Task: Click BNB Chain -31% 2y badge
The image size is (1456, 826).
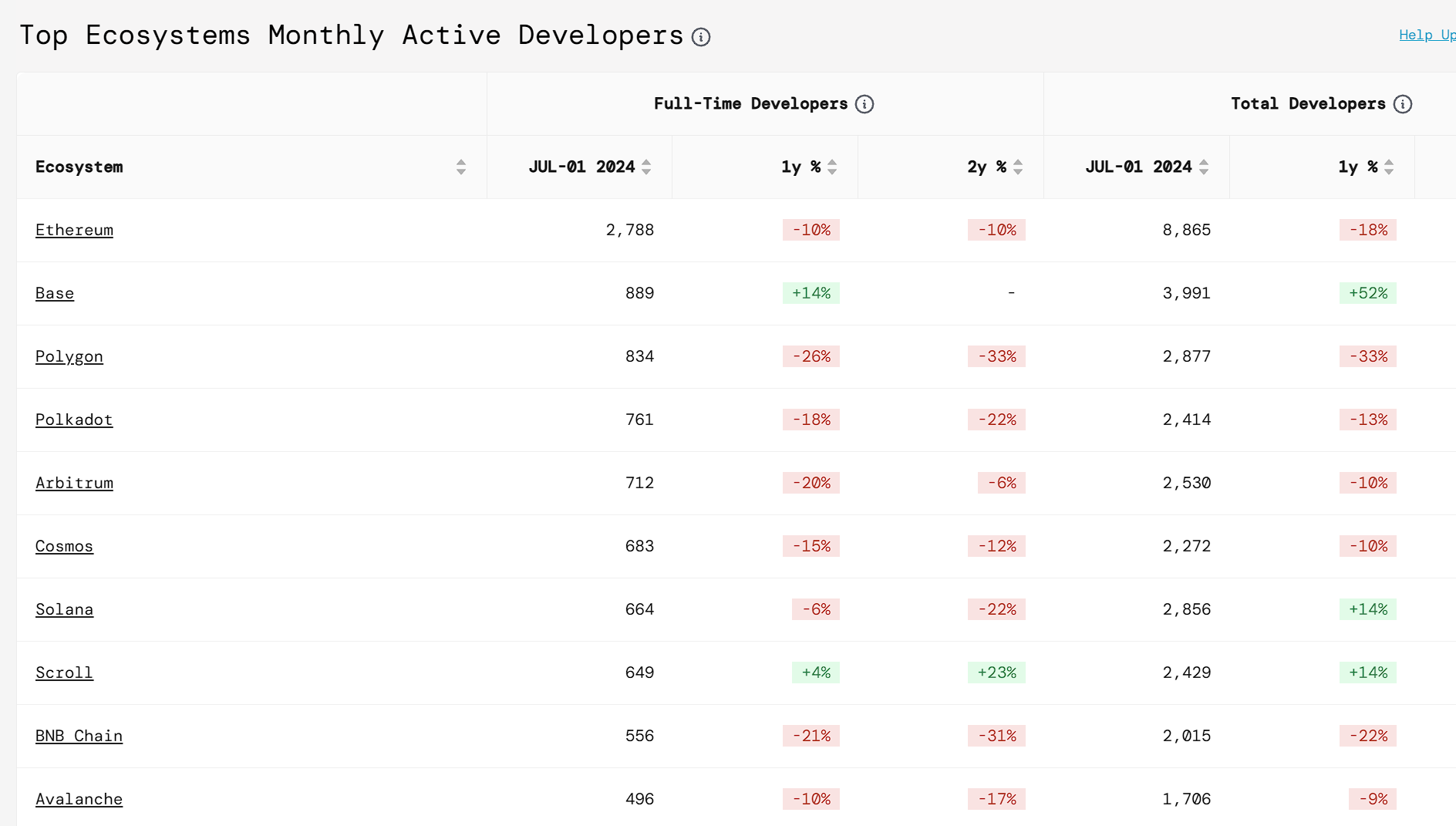Action: tap(997, 736)
